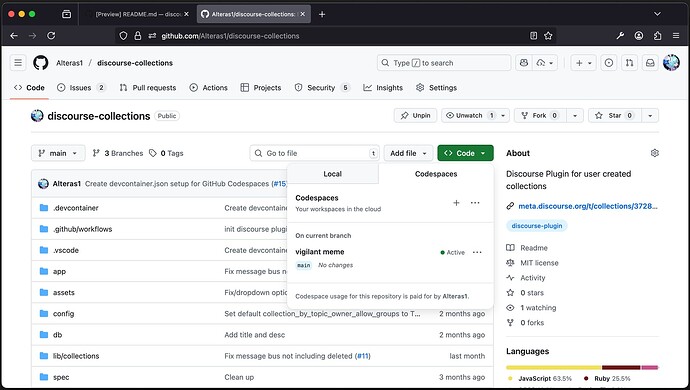This screenshot has width=690, height=390.
Task: Open Firefox extensions puzzle icon
Action: pos(657,36)
